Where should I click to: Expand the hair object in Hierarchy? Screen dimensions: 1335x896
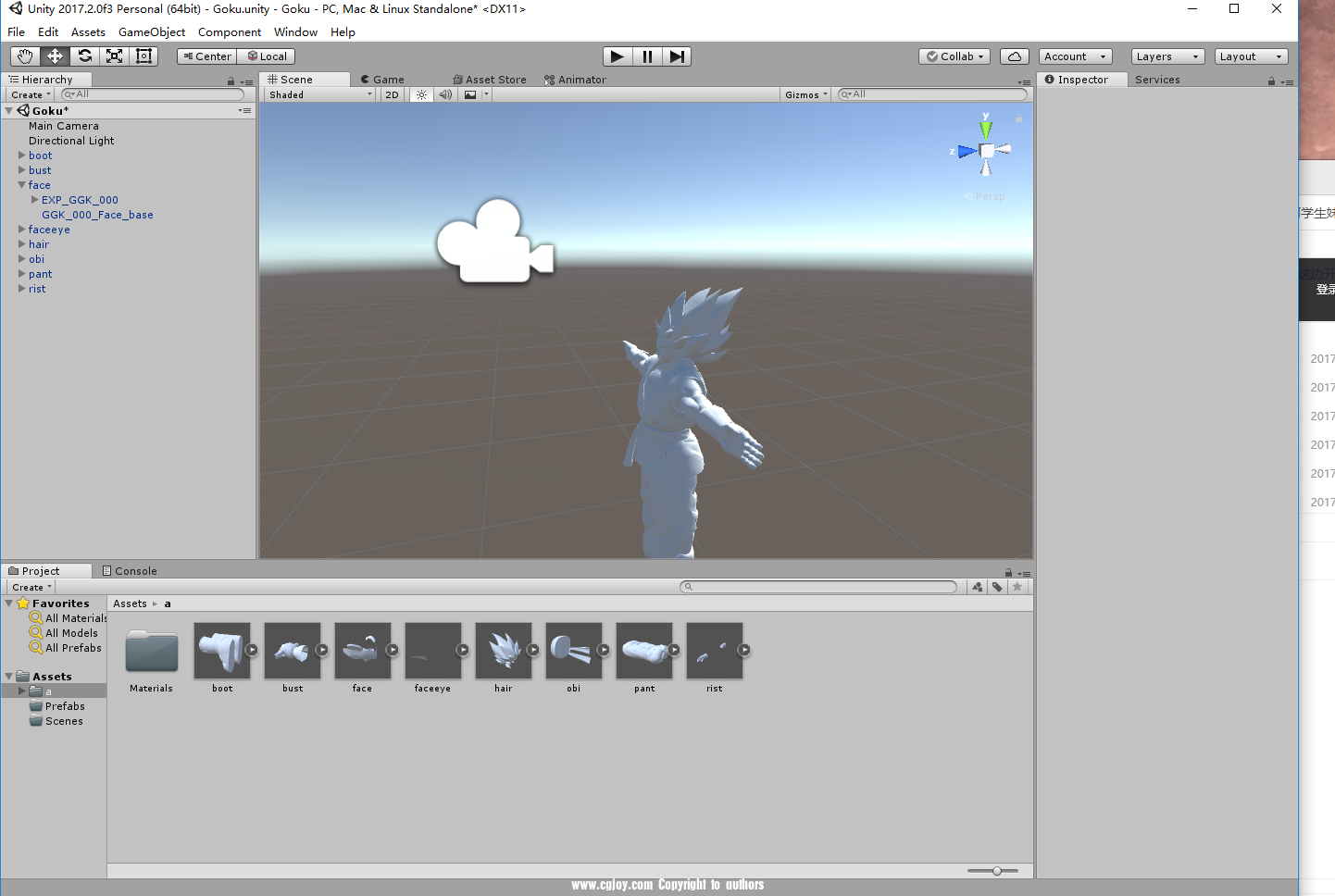22,244
